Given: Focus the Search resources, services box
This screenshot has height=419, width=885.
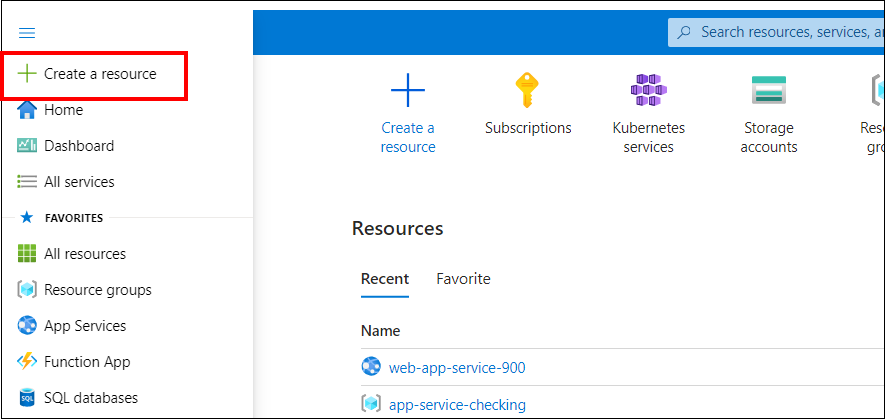Looking at the screenshot, I should pos(776,32).
